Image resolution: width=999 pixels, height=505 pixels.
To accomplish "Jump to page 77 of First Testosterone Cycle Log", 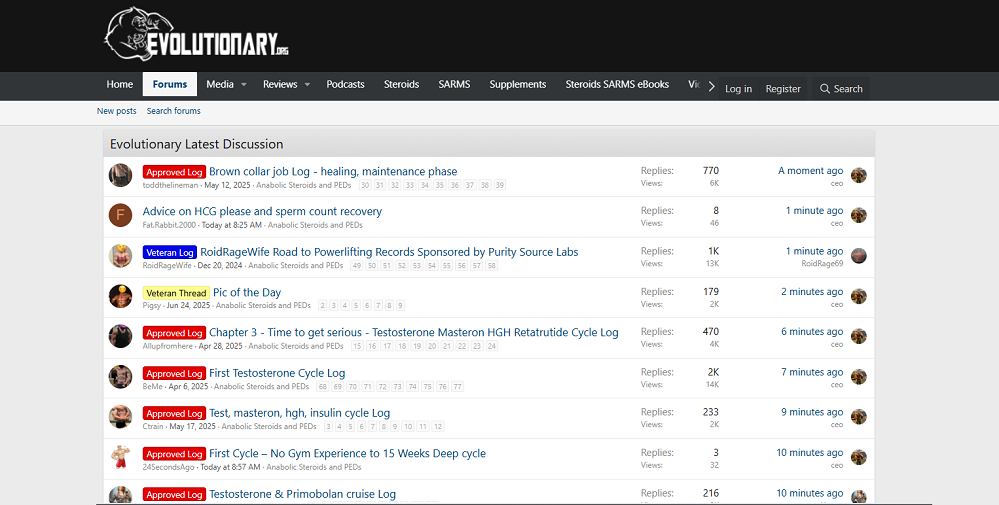I will tap(457, 387).
